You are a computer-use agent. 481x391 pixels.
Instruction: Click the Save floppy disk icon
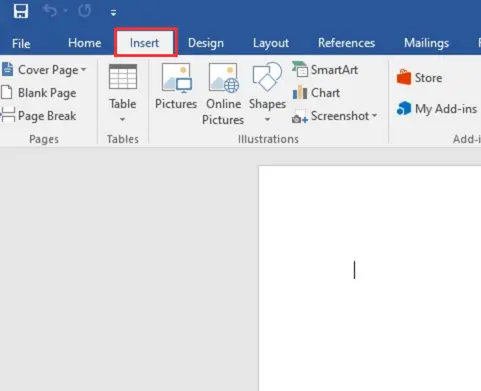point(21,11)
